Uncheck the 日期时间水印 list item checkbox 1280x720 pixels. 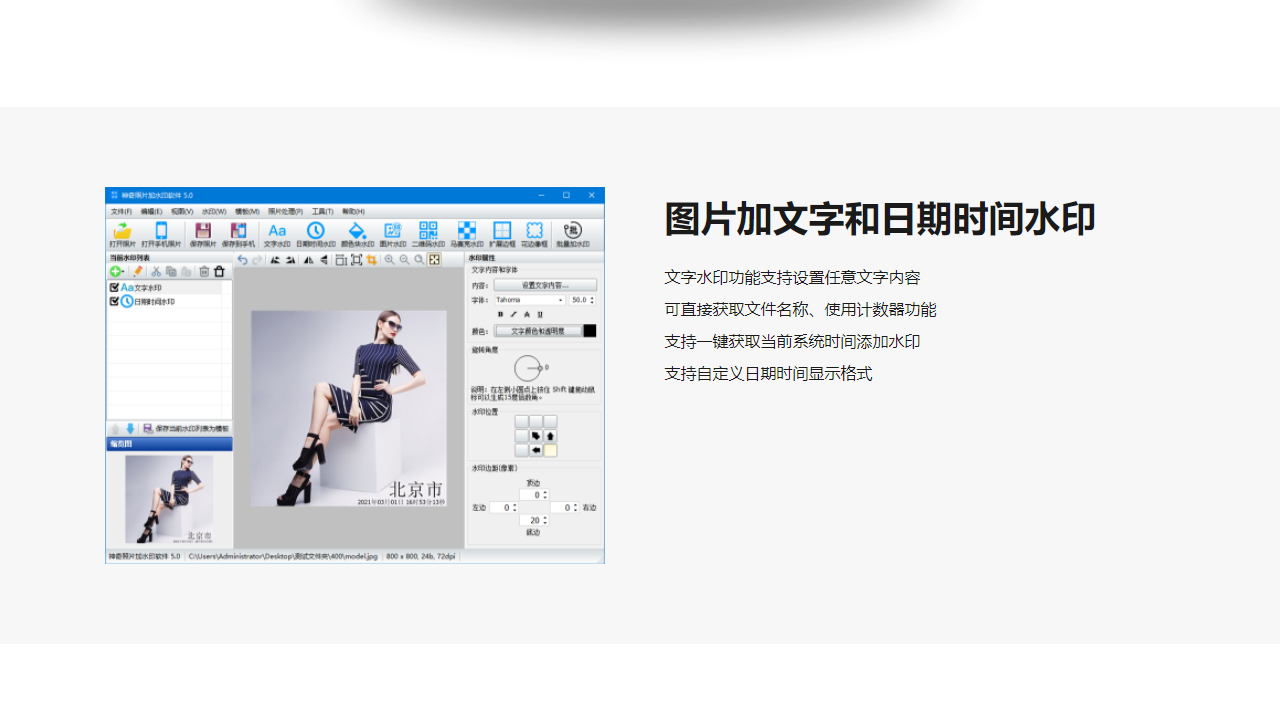[x=115, y=301]
